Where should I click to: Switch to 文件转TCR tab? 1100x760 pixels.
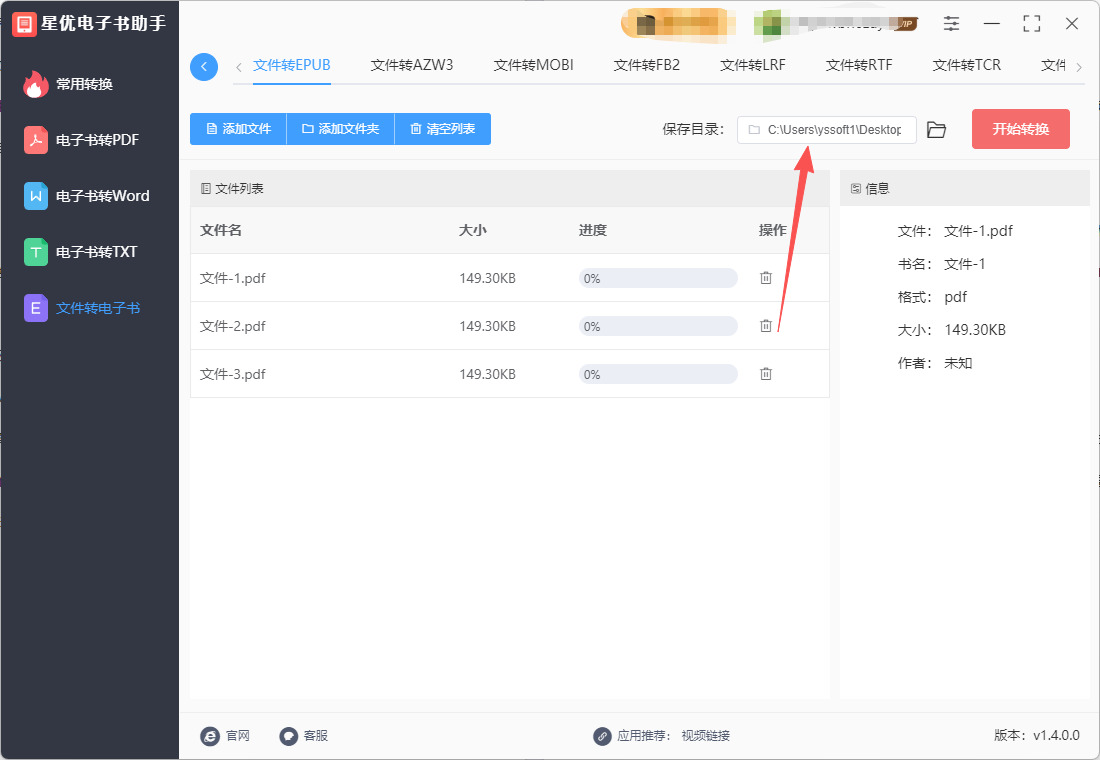(967, 65)
